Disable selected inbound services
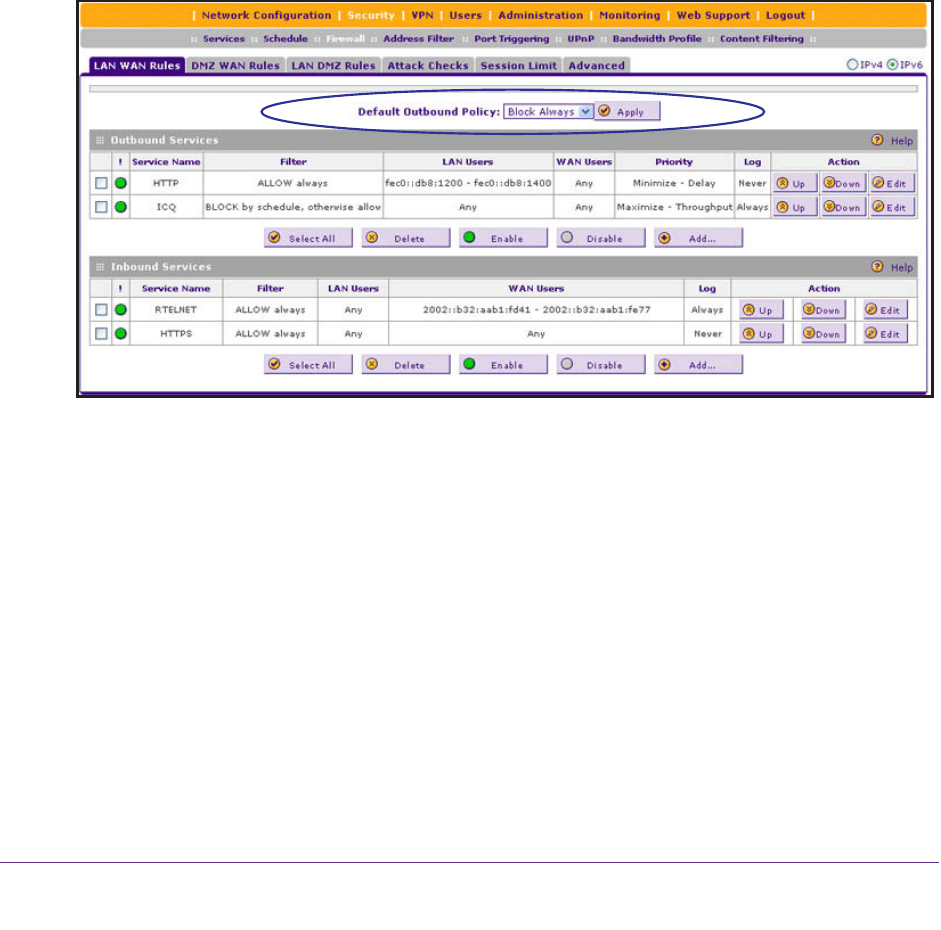The image size is (941, 930). tap(601, 365)
